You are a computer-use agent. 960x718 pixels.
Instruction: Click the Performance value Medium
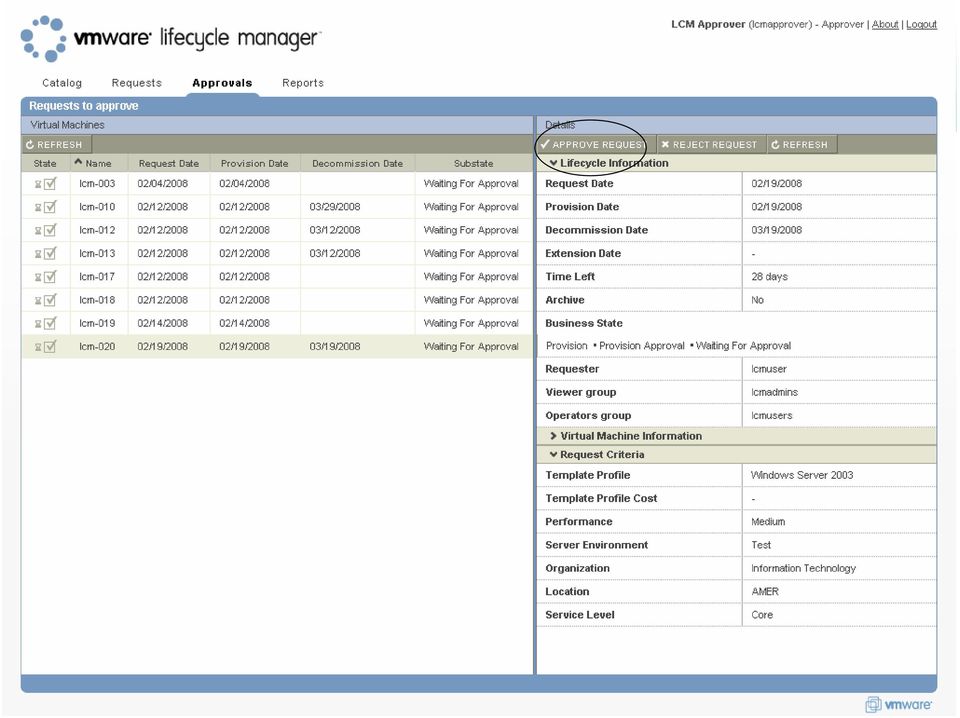pyautogui.click(x=768, y=522)
